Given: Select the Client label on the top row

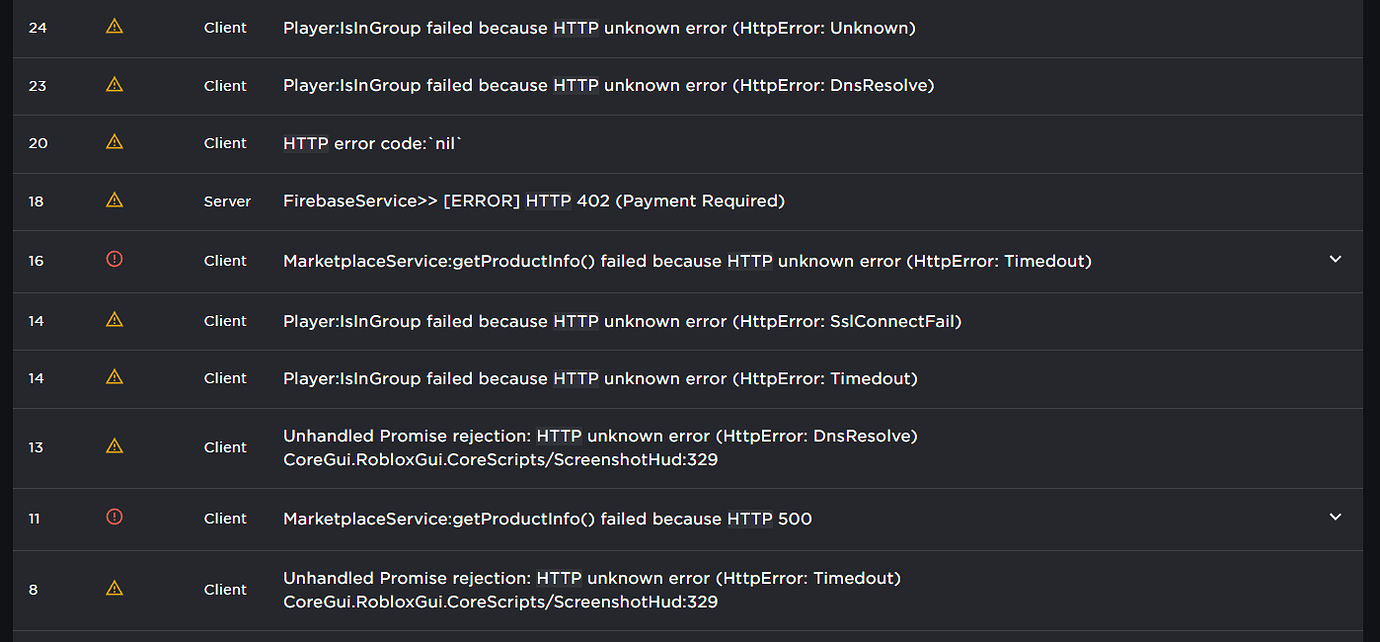Looking at the screenshot, I should (x=225, y=27).
